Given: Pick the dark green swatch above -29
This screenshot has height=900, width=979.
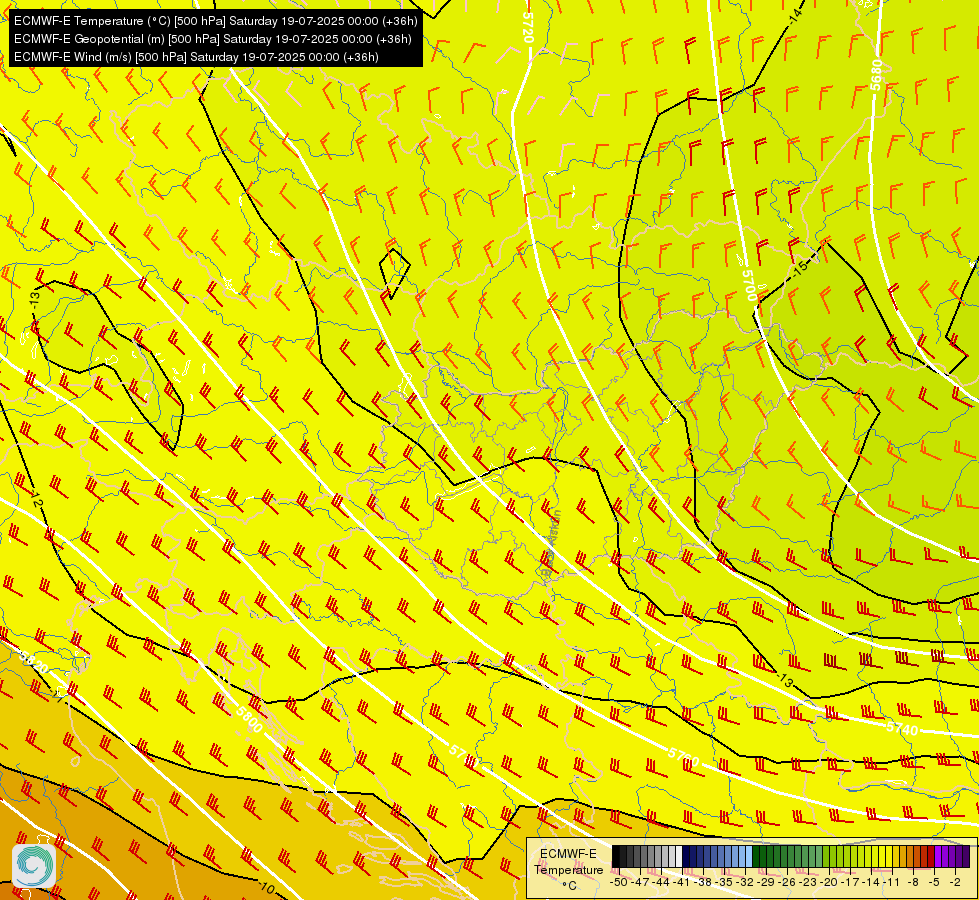Looking at the screenshot, I should (x=756, y=856).
